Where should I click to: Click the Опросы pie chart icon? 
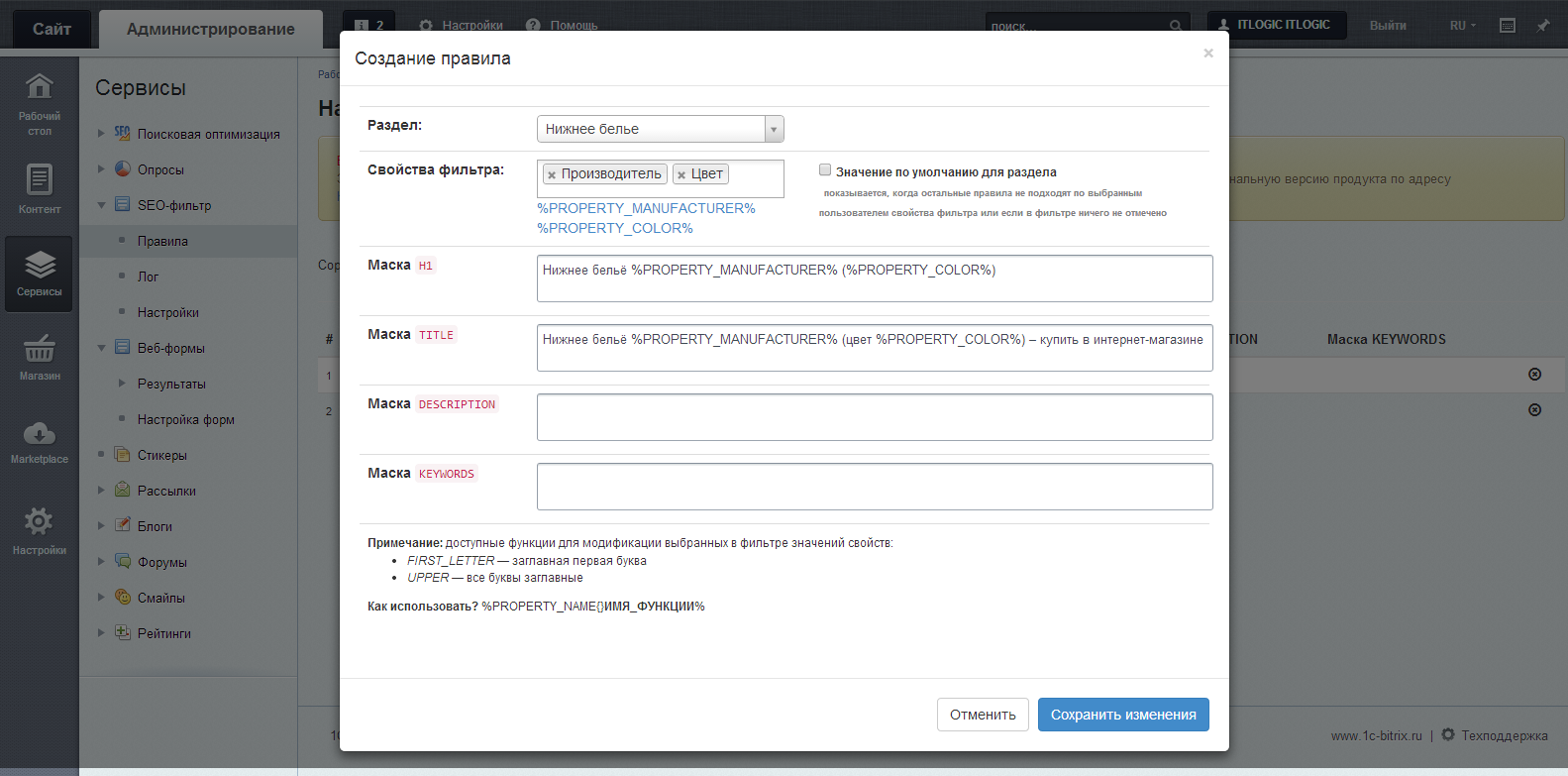123,168
